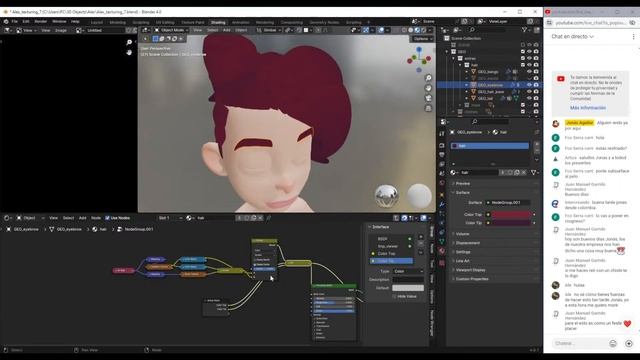Select the BSDF item in Interface list

(392, 239)
